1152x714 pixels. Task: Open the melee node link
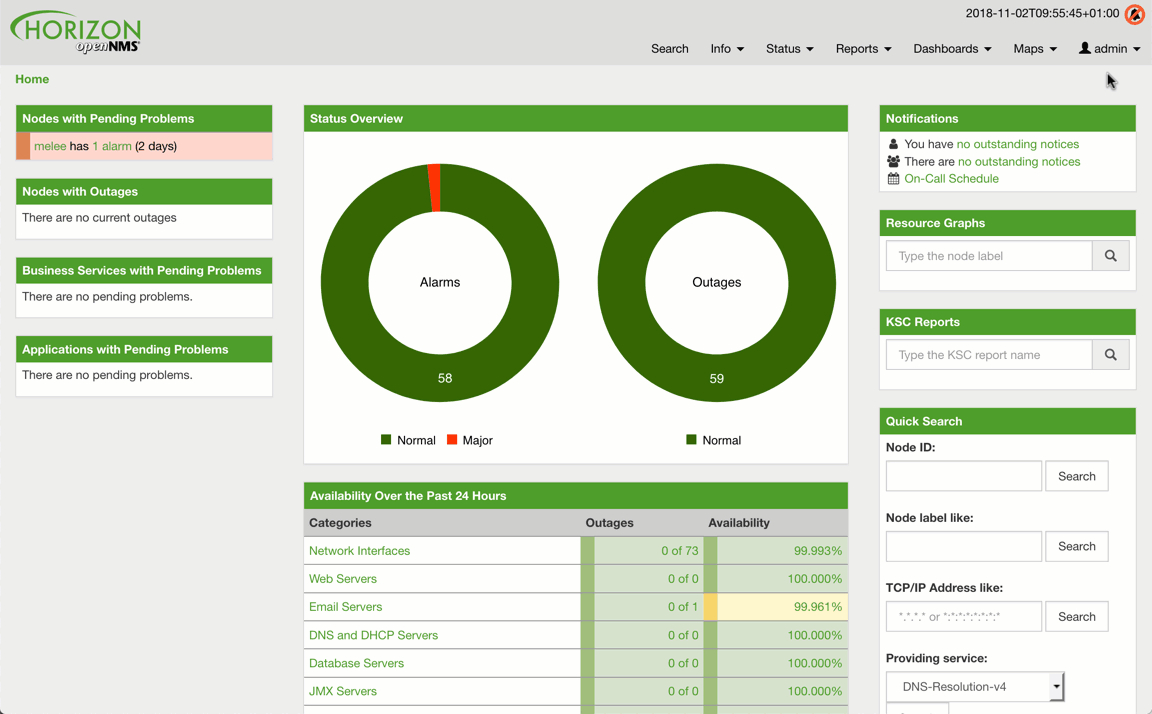[x=50, y=146]
